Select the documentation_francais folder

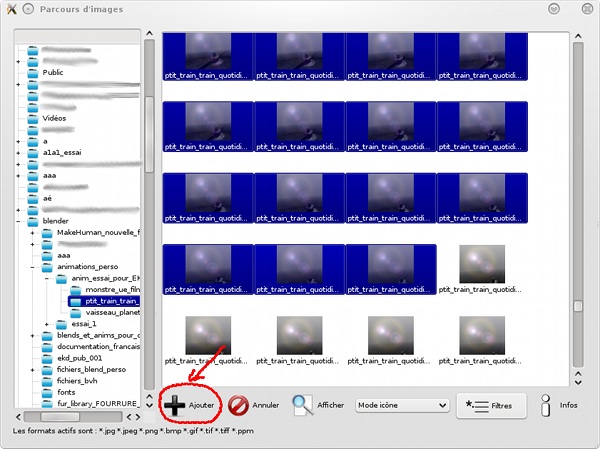coord(98,346)
